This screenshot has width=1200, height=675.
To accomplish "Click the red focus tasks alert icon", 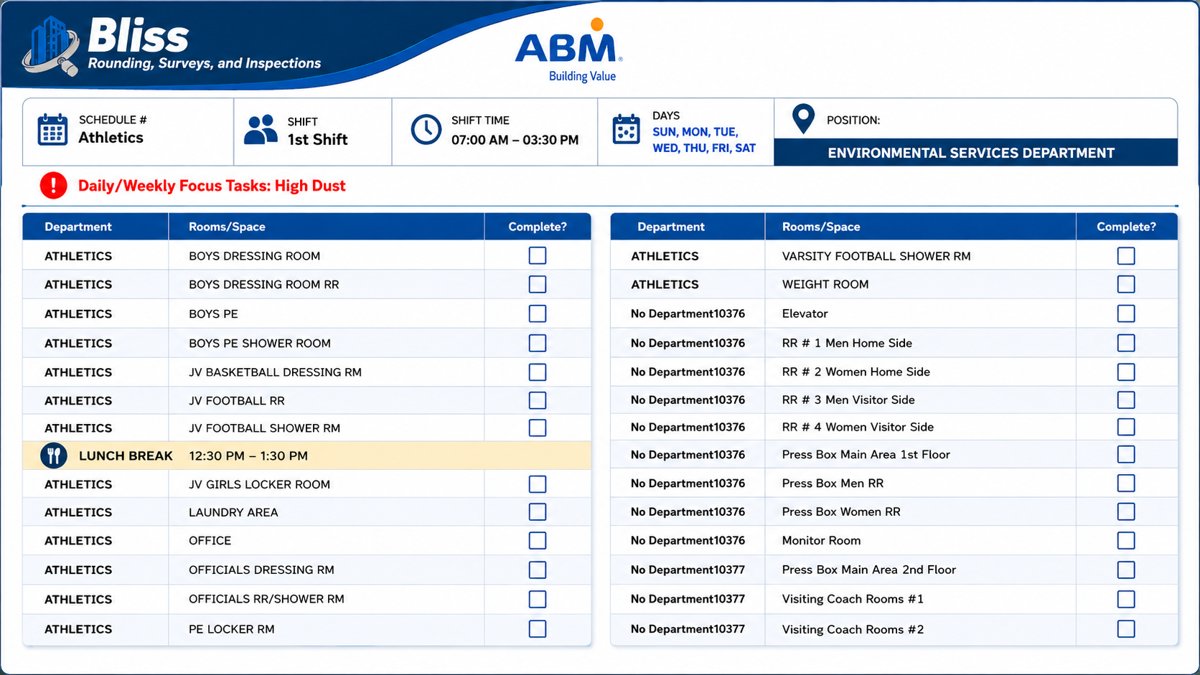I will pos(53,185).
